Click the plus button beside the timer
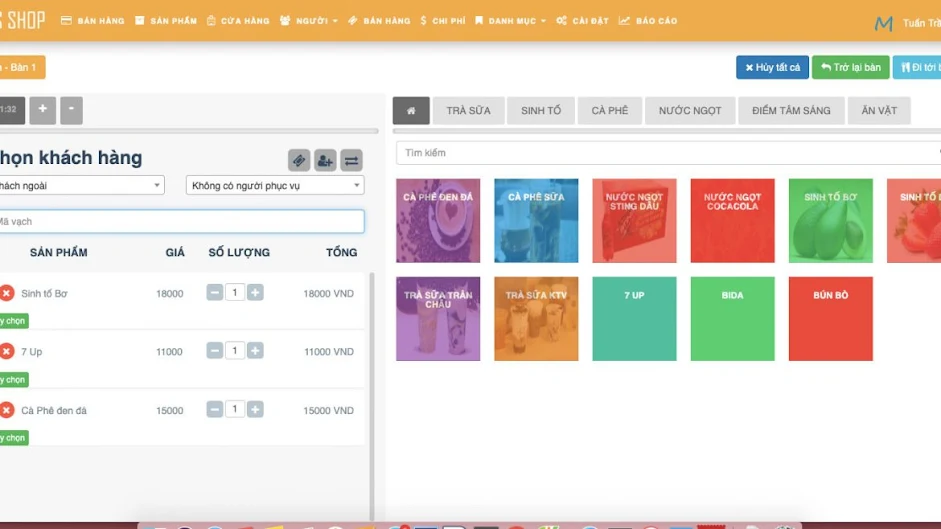The height and width of the screenshot is (529, 941). 43,110
